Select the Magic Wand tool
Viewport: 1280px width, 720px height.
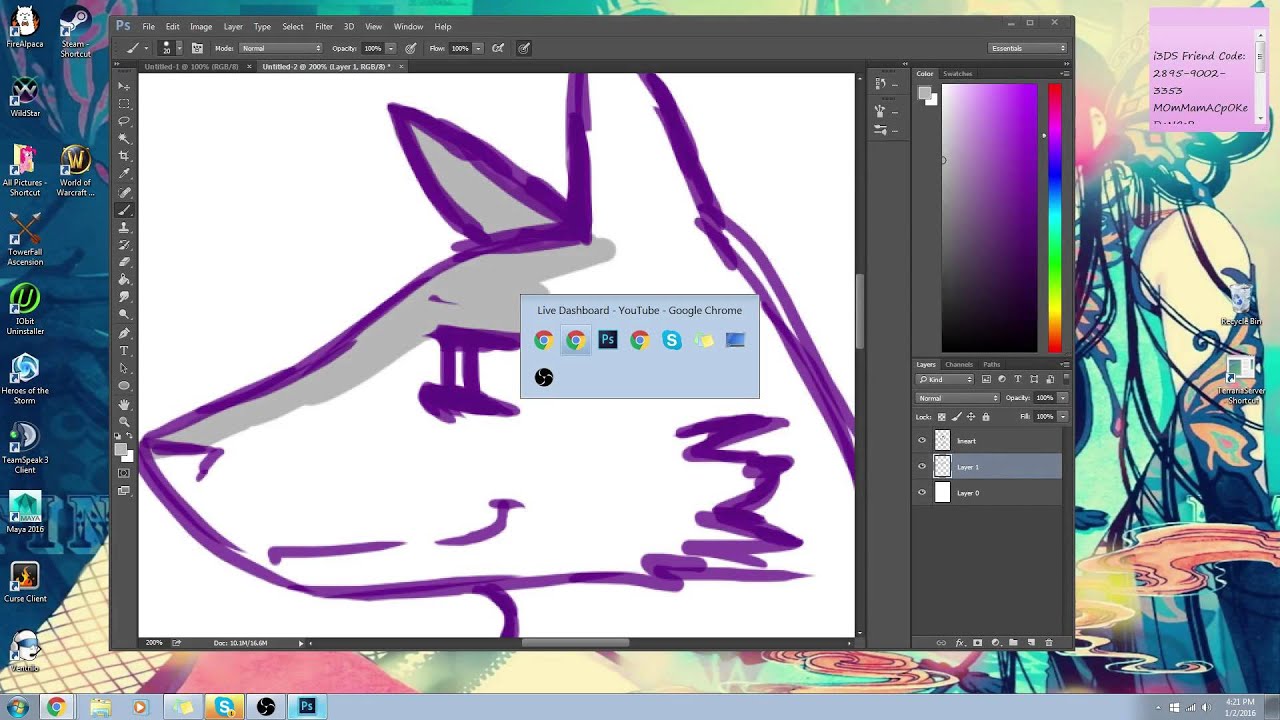point(124,139)
